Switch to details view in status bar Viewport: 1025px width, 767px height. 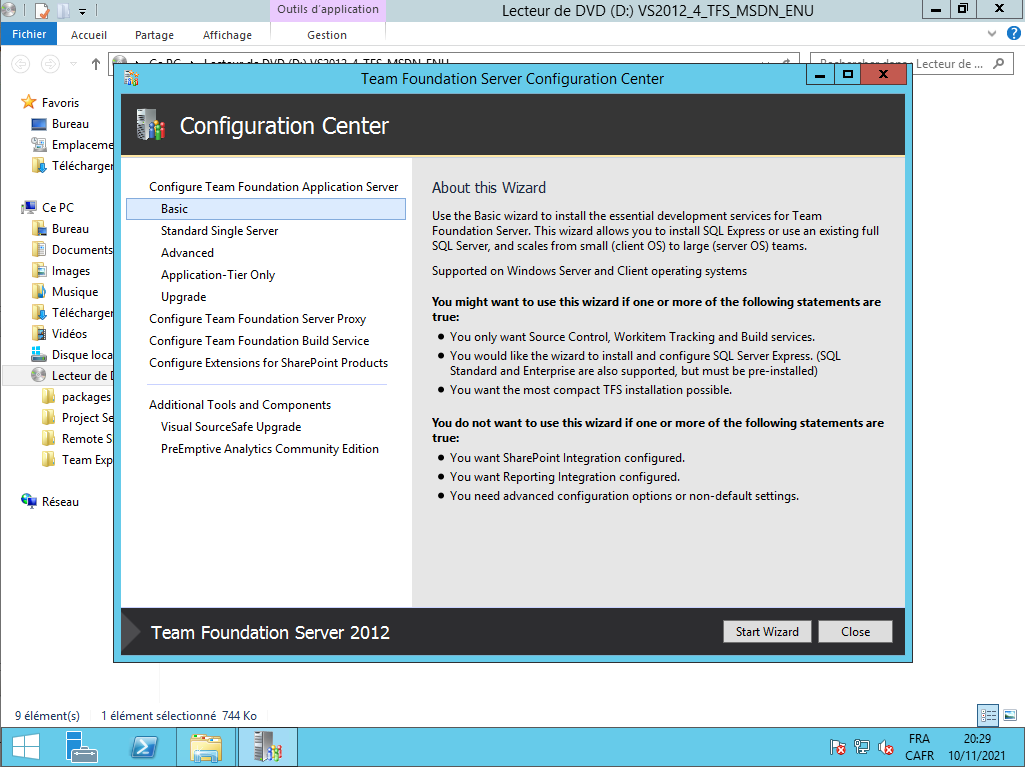point(988,715)
